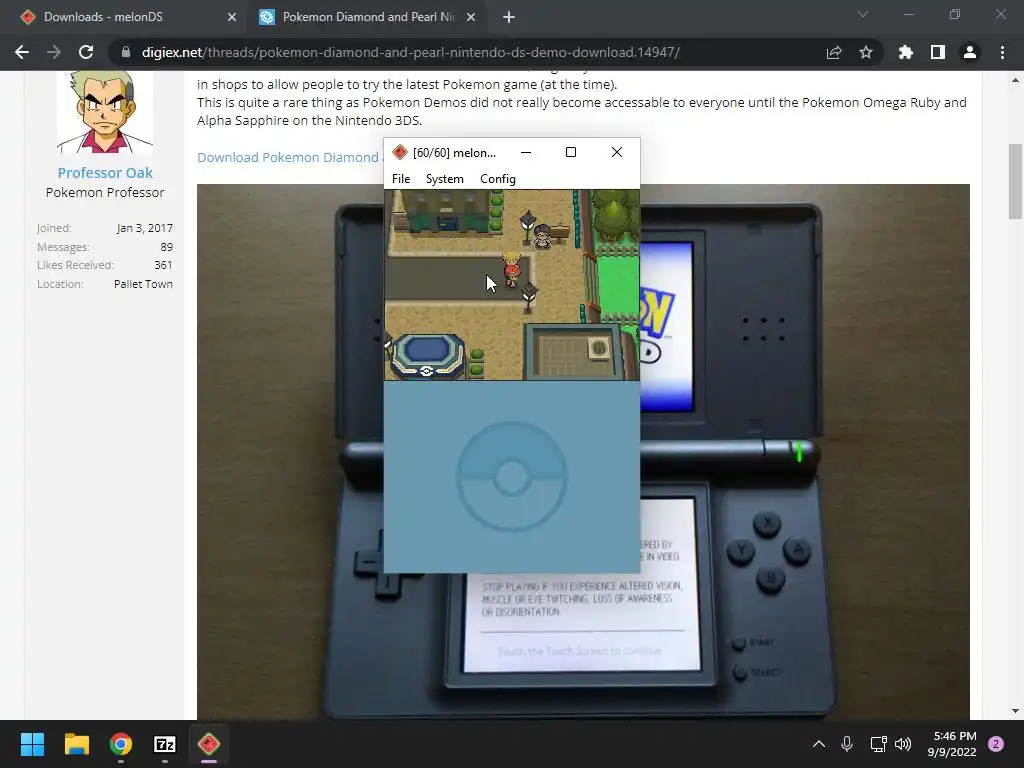Open the Config menu in melonDS
1024x768 pixels.
(x=498, y=179)
